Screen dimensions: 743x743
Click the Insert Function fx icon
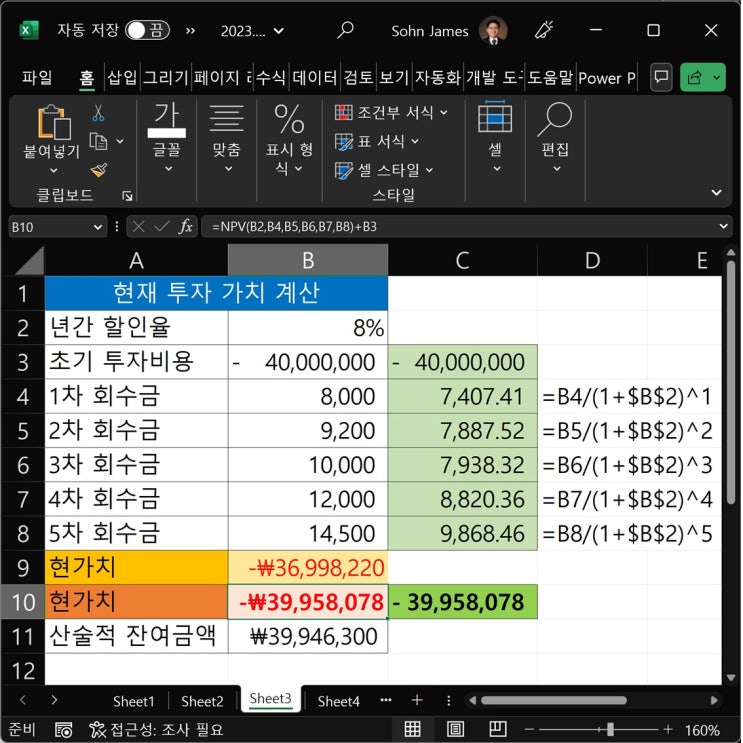coord(186,227)
